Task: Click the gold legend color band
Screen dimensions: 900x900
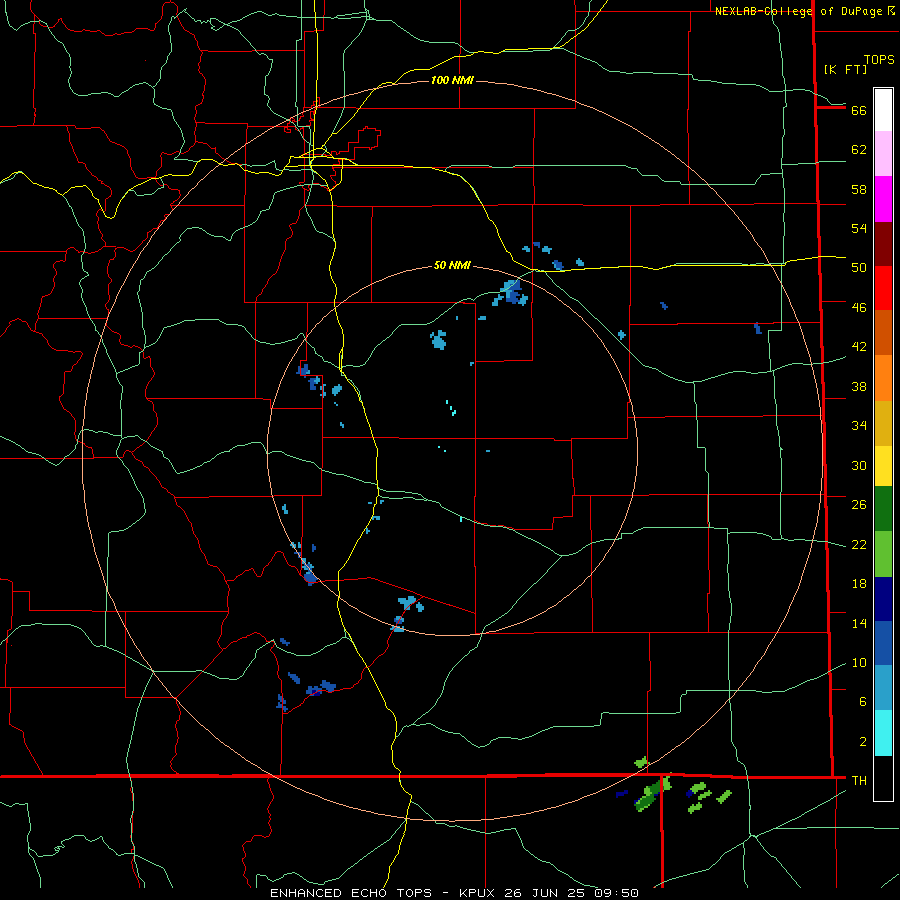Action: [x=883, y=423]
